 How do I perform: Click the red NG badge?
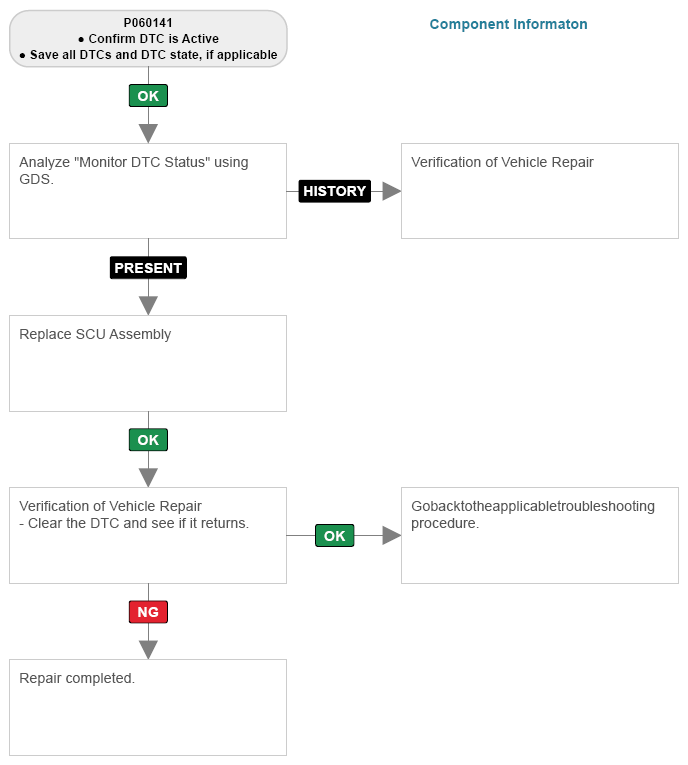click(148, 612)
